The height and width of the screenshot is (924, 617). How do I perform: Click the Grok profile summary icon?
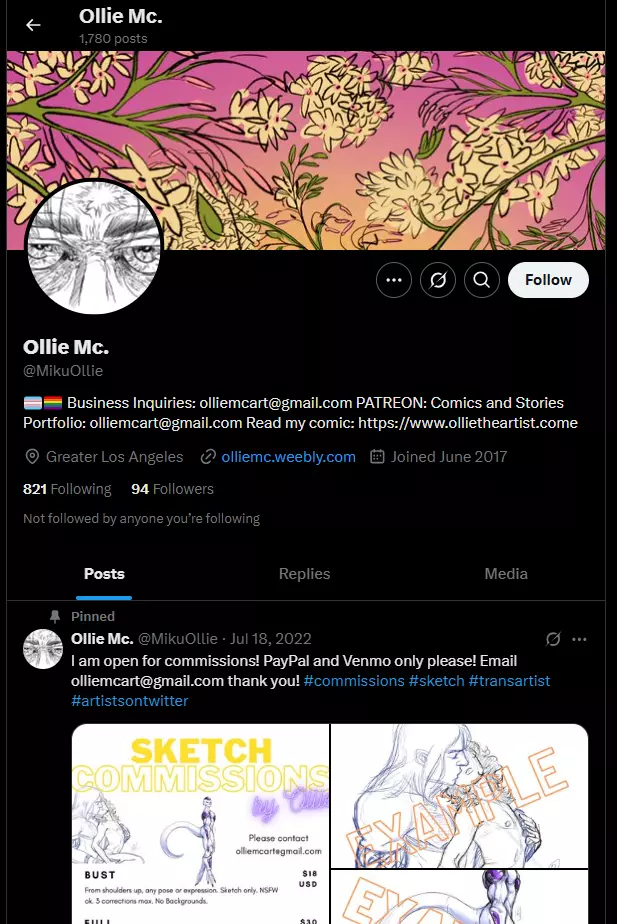click(x=438, y=280)
